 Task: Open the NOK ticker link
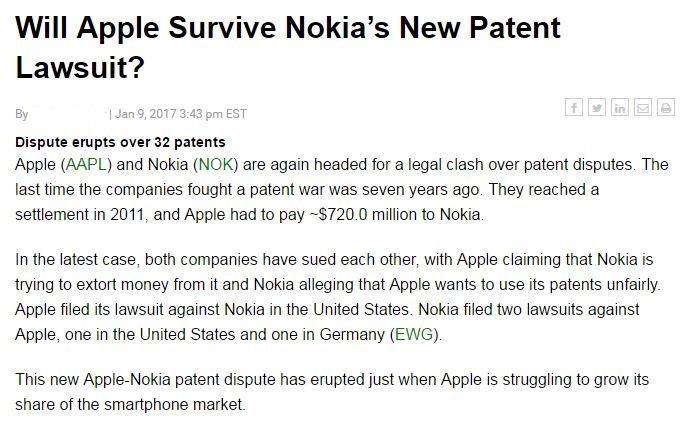(x=215, y=165)
